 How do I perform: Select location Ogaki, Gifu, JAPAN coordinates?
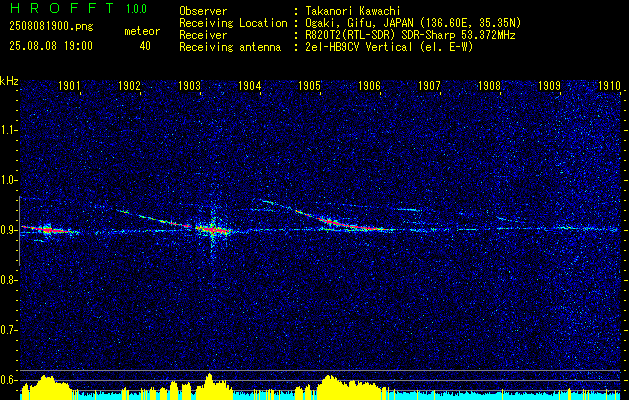(413, 23)
